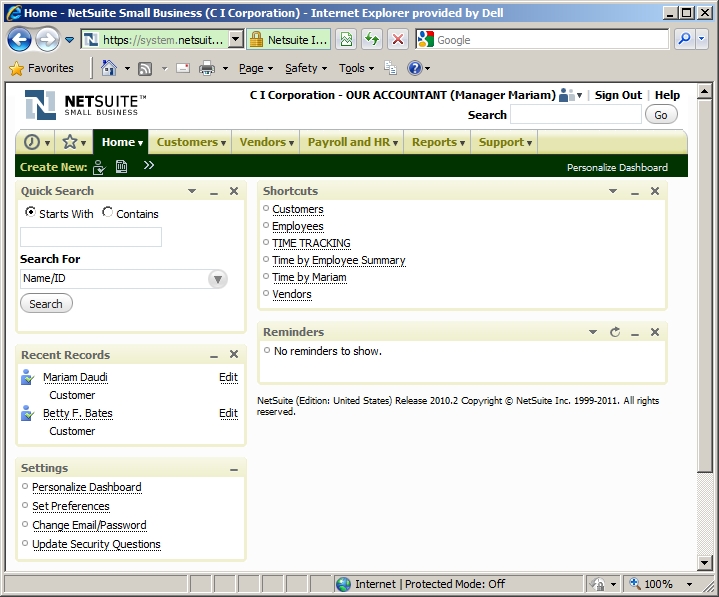This screenshot has width=719, height=597.
Task: Click the browser Help question-mark icon
Action: pos(415,68)
